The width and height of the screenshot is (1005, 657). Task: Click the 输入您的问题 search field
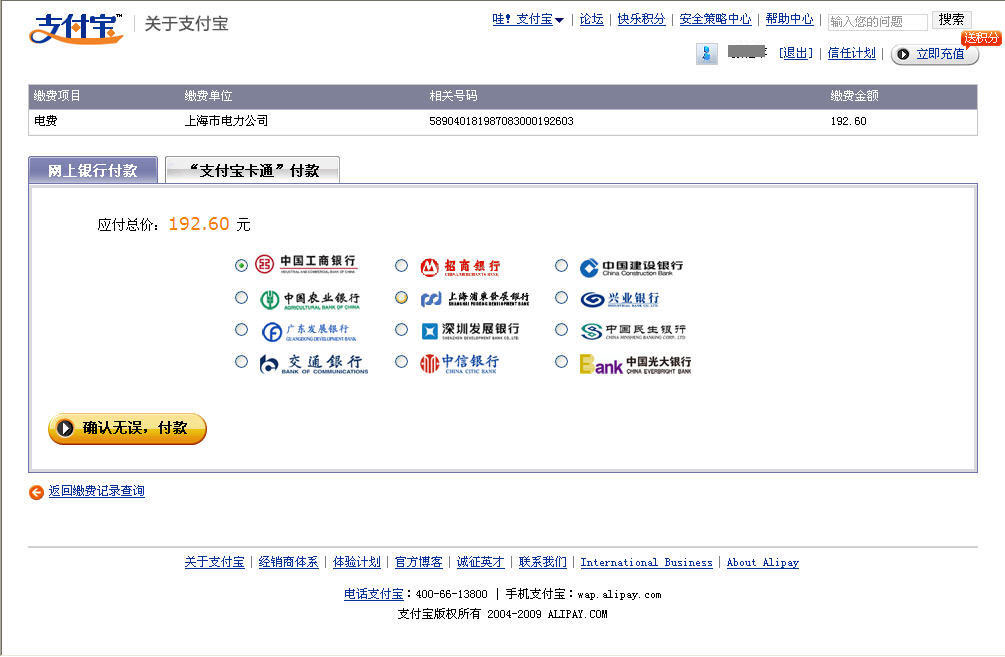[x=877, y=21]
